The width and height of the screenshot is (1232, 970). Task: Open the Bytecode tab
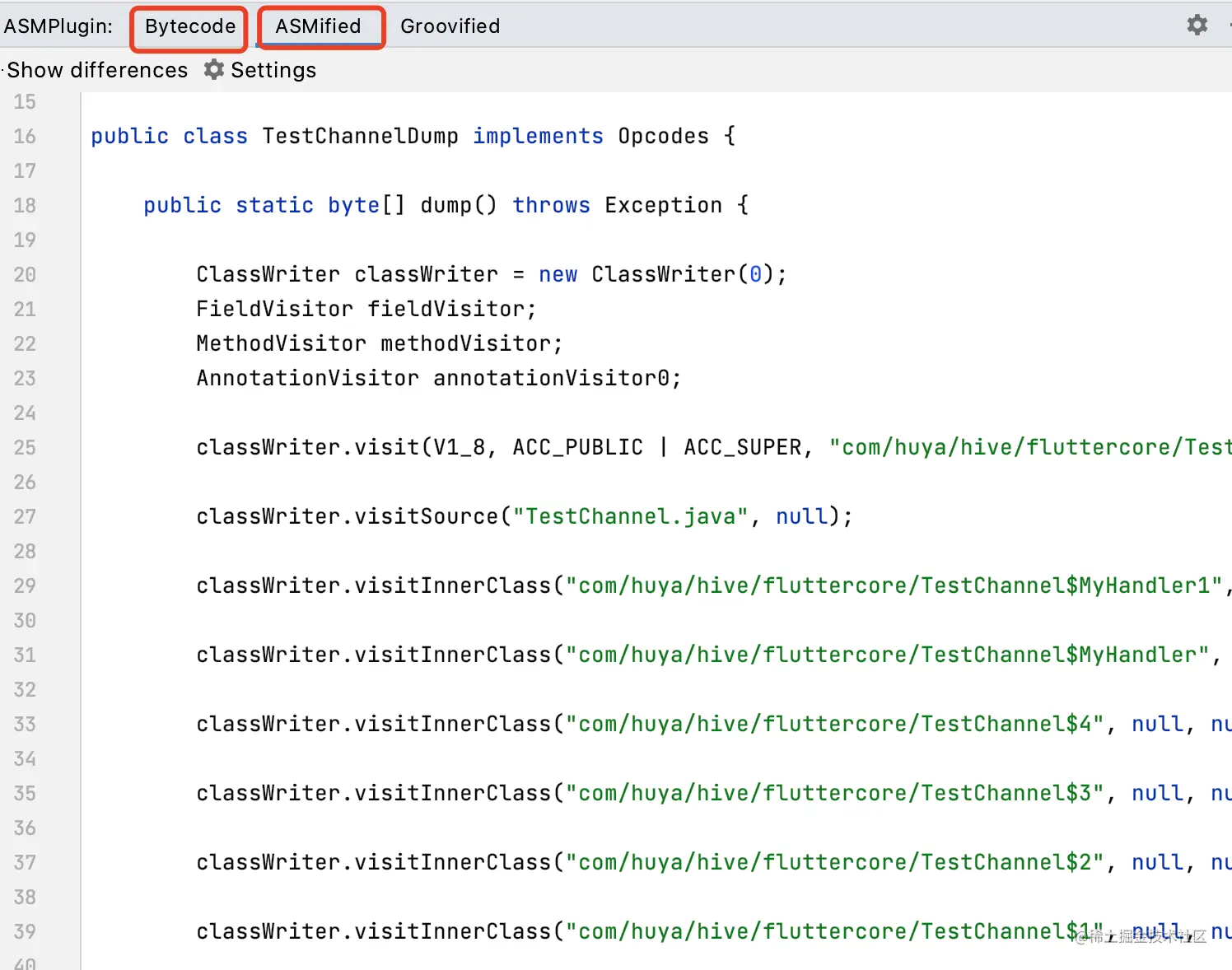[x=190, y=26]
